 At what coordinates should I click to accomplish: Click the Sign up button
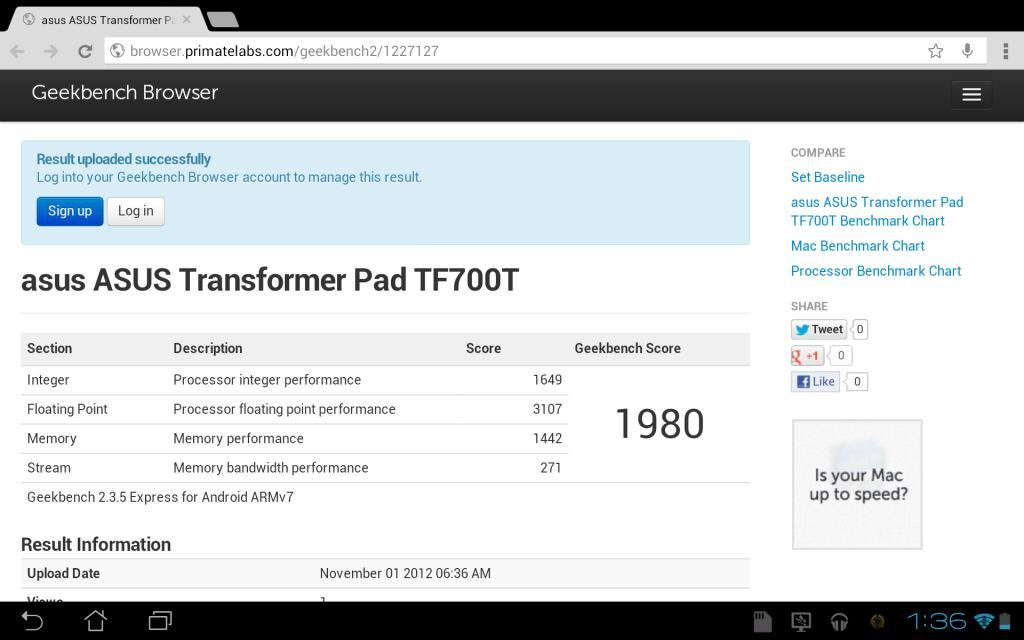click(70, 211)
